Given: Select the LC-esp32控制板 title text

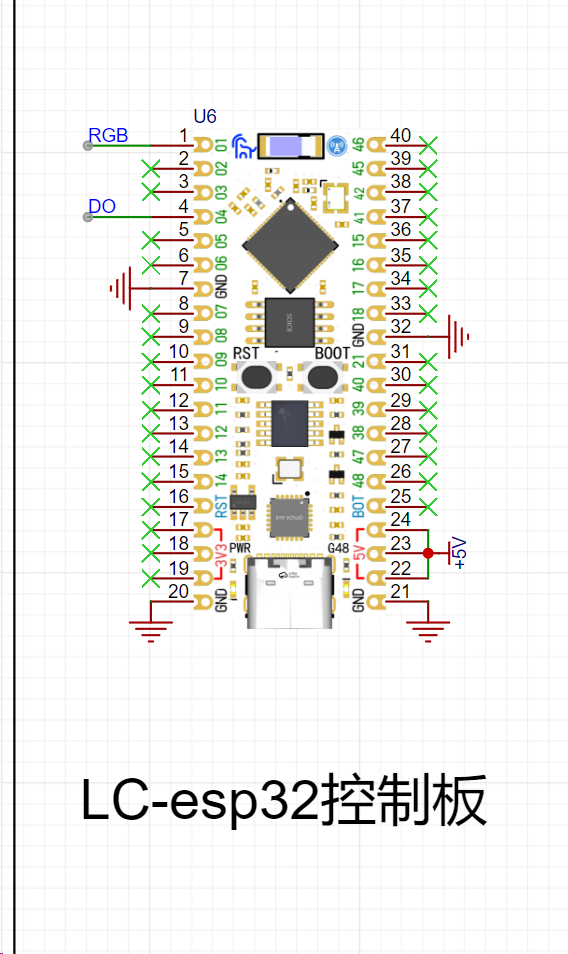Looking at the screenshot, I should pos(284,799).
